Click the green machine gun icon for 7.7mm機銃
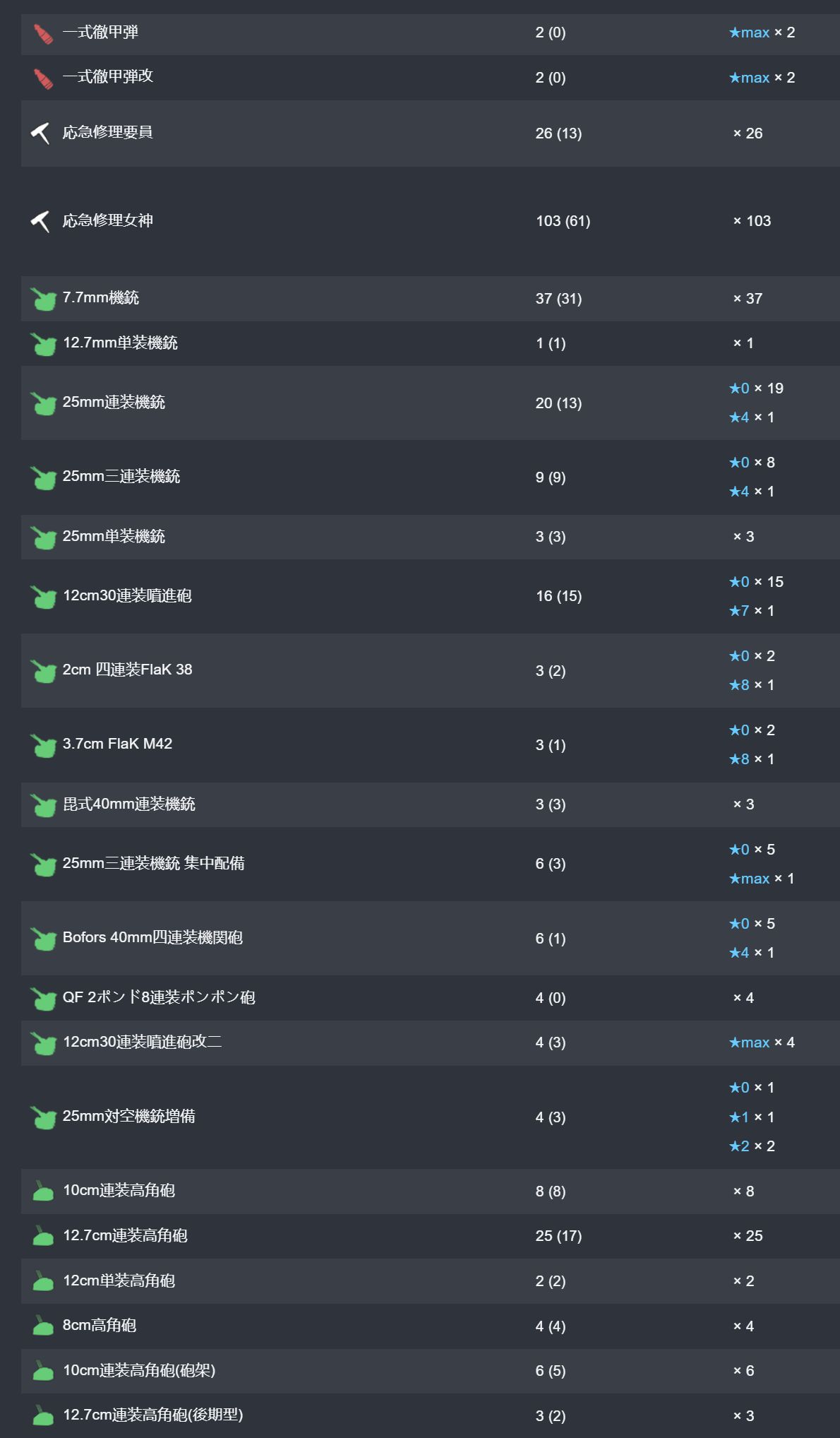The image size is (840, 1438). pos(44,299)
